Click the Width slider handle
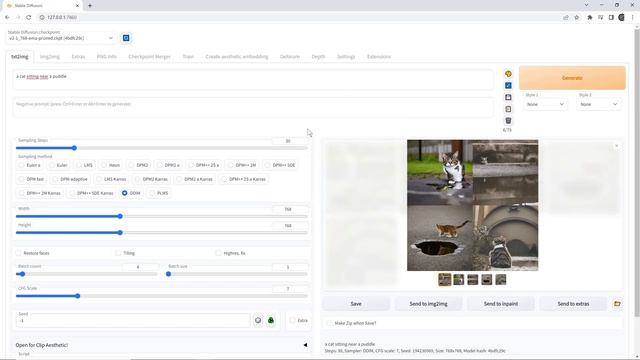This screenshot has height=360, width=640. coord(120,216)
